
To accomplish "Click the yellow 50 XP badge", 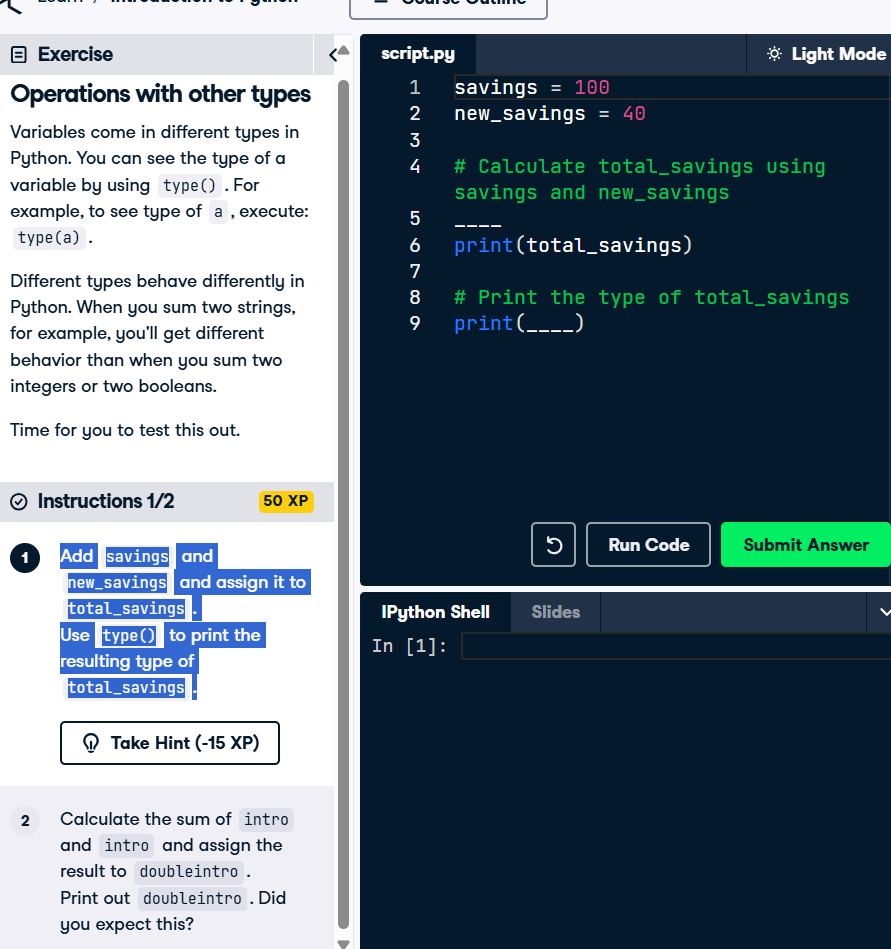I will [x=286, y=501].
